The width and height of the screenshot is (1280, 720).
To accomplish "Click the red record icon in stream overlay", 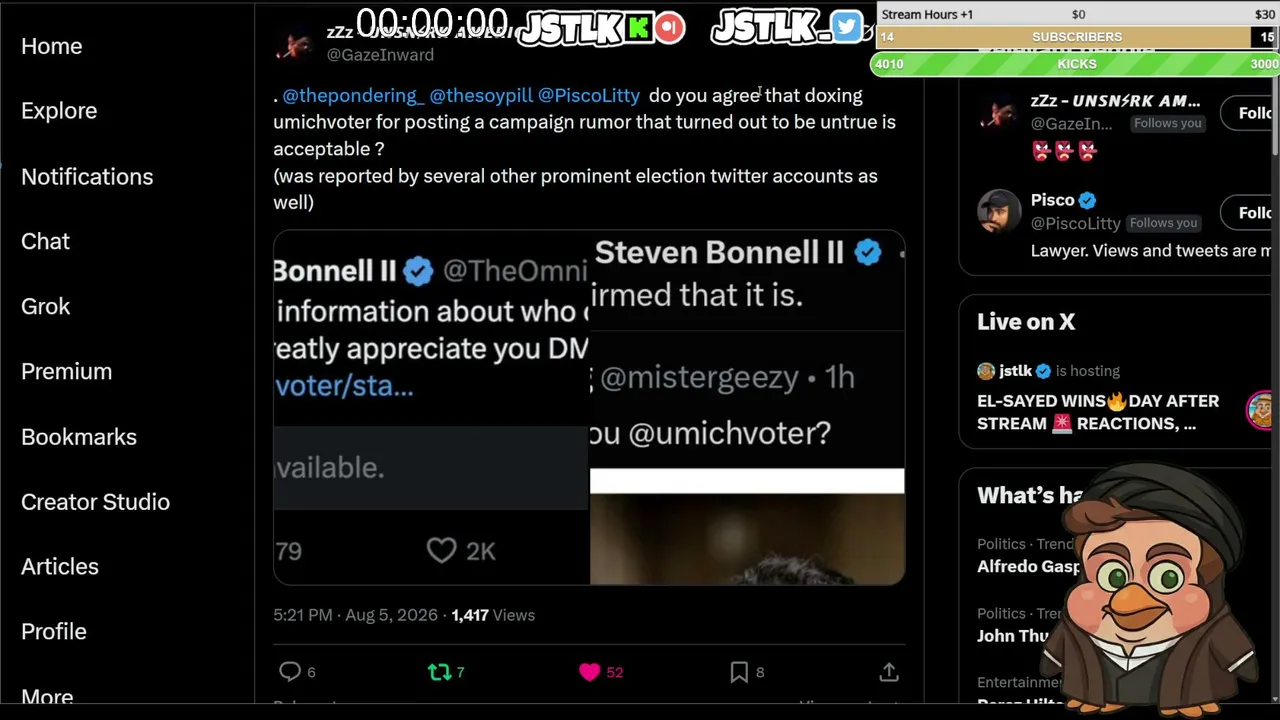I will click(670, 27).
